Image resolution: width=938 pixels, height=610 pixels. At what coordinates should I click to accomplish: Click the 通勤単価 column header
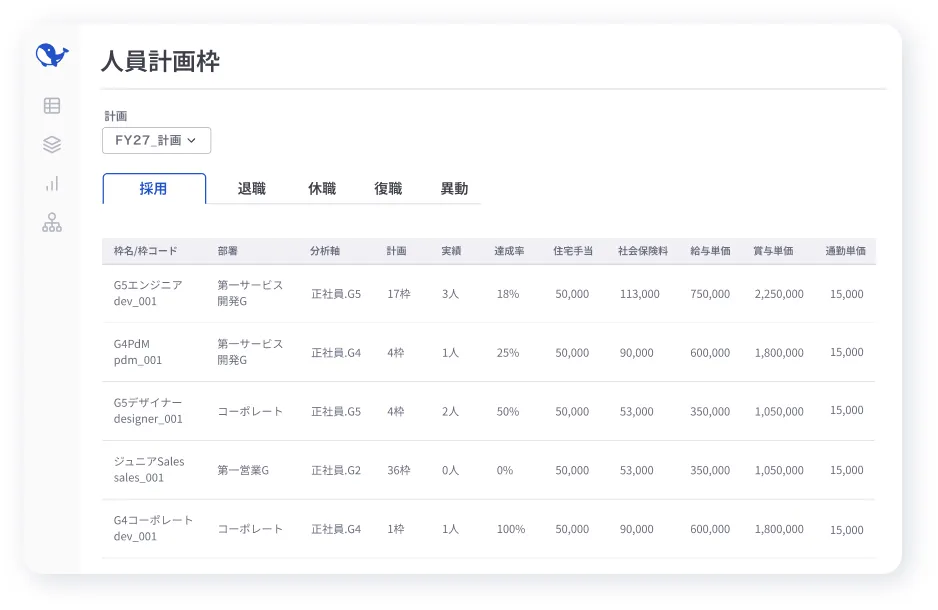click(845, 251)
